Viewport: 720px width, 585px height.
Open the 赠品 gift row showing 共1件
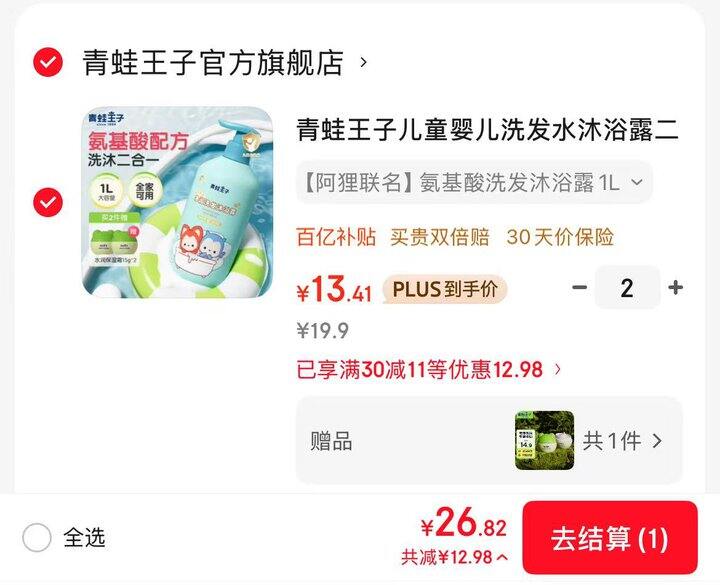tap(489, 441)
